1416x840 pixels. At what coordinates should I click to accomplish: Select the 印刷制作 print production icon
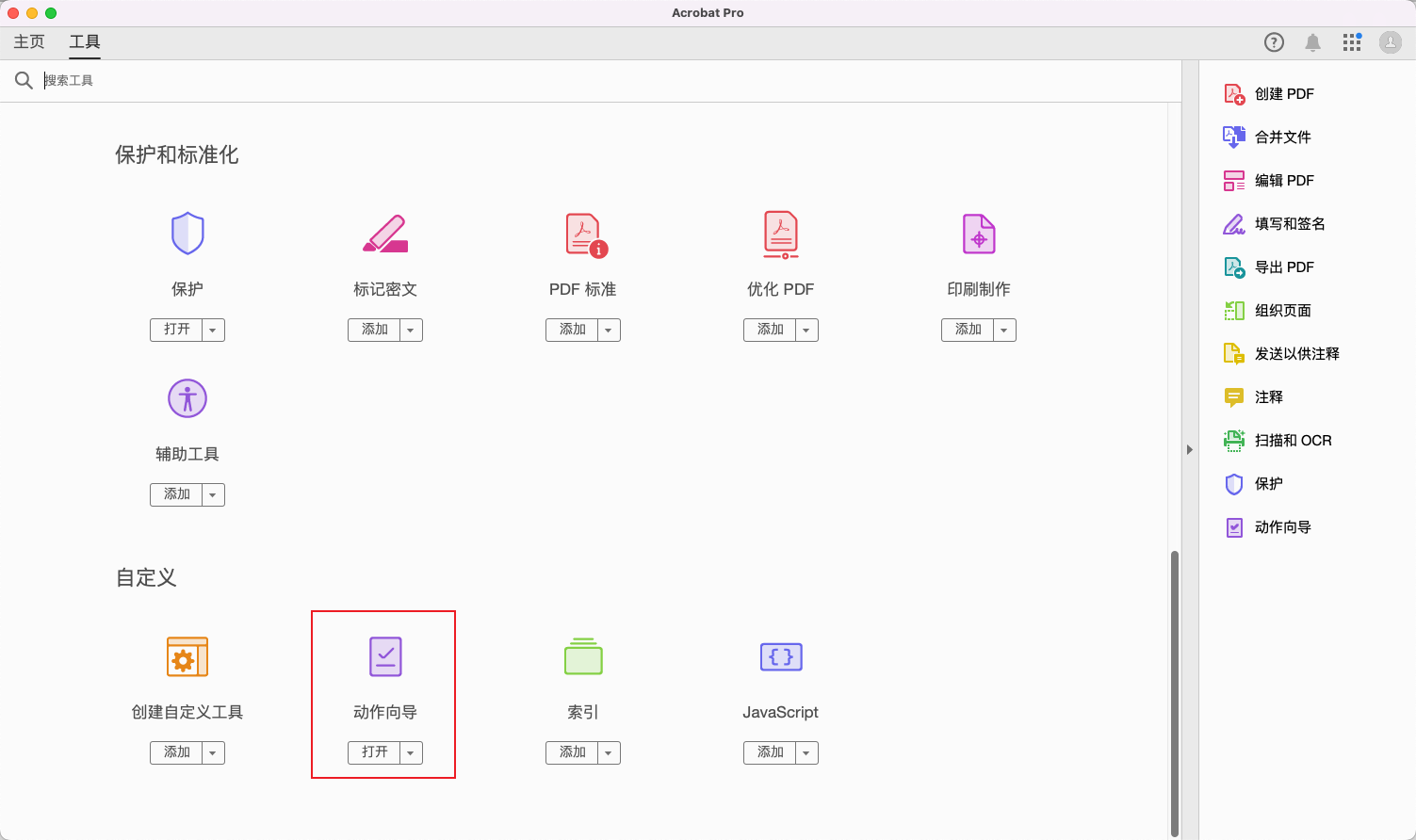[979, 234]
